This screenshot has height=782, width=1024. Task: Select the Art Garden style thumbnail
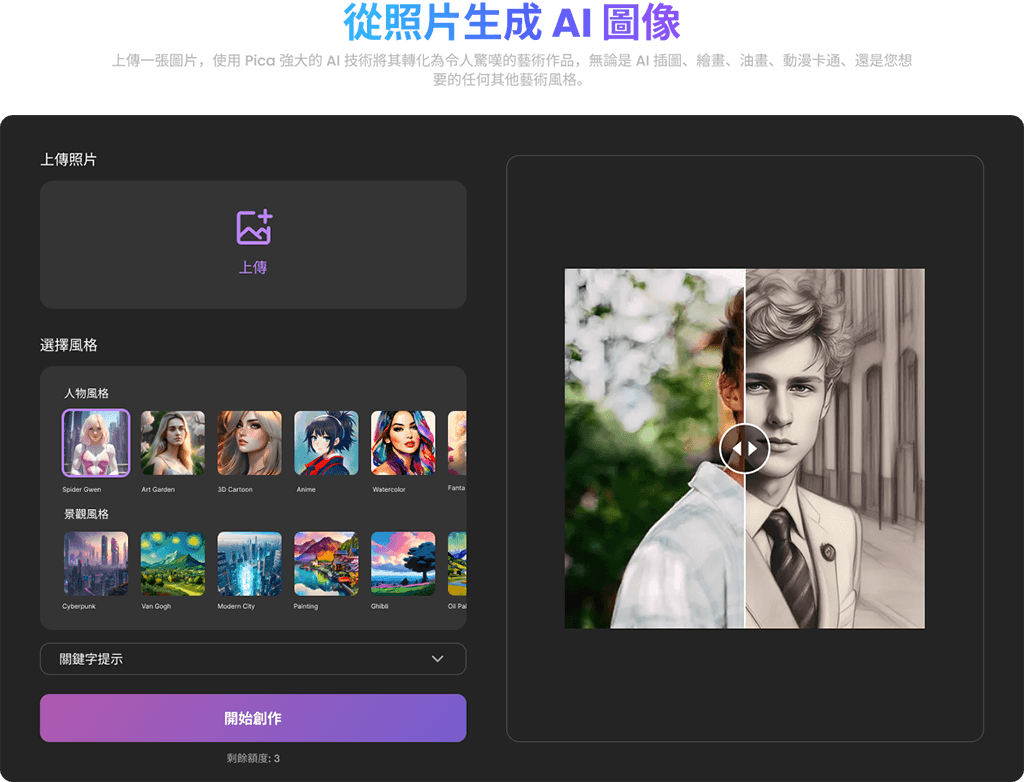pyautogui.click(x=172, y=443)
